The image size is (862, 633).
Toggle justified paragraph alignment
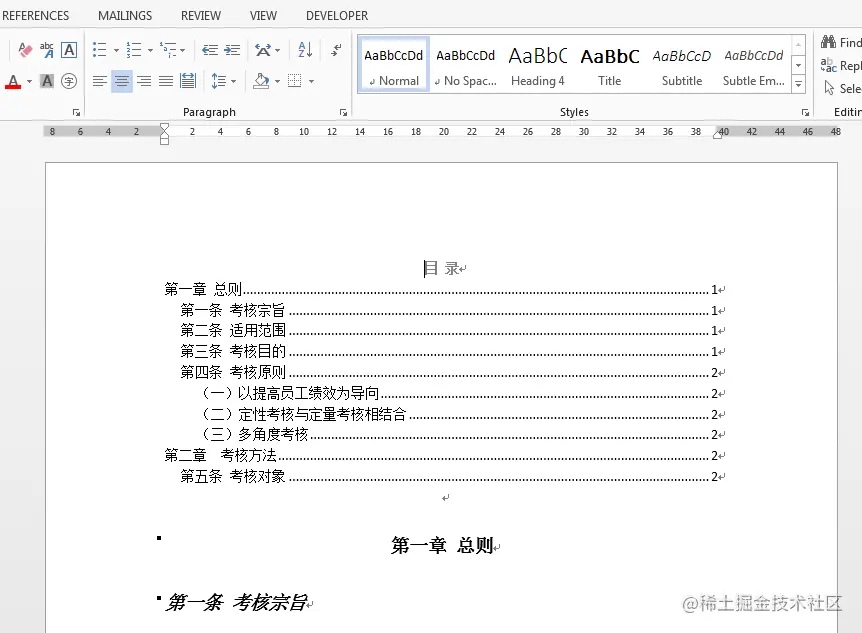pyautogui.click(x=165, y=81)
